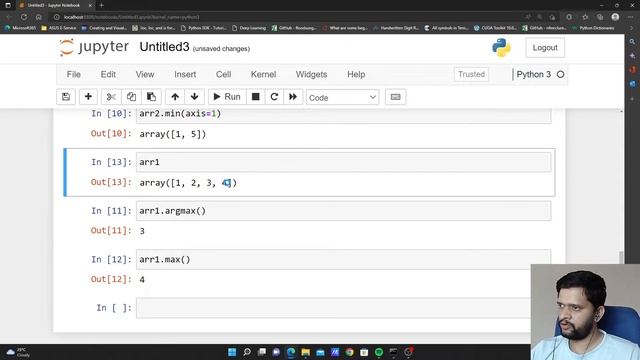Insert a cell below with plus icon
This screenshot has width=640, height=360.
(x=88, y=97)
